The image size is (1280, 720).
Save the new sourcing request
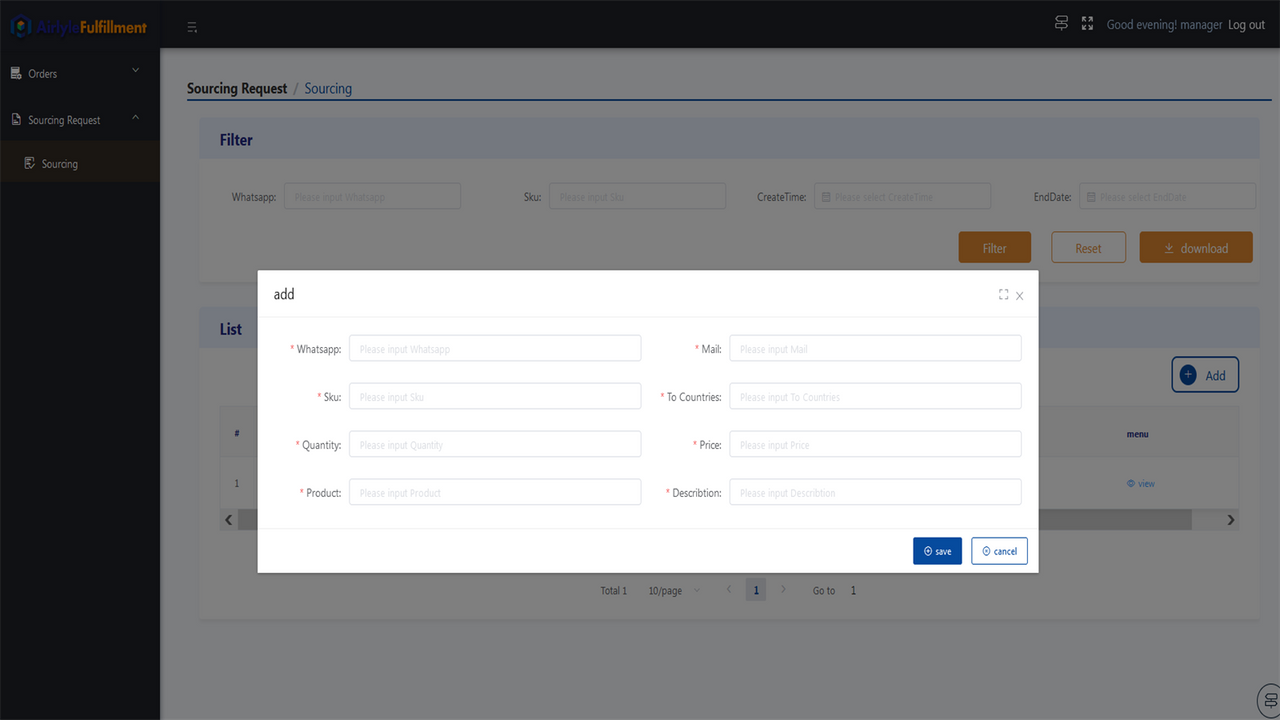[x=937, y=550]
